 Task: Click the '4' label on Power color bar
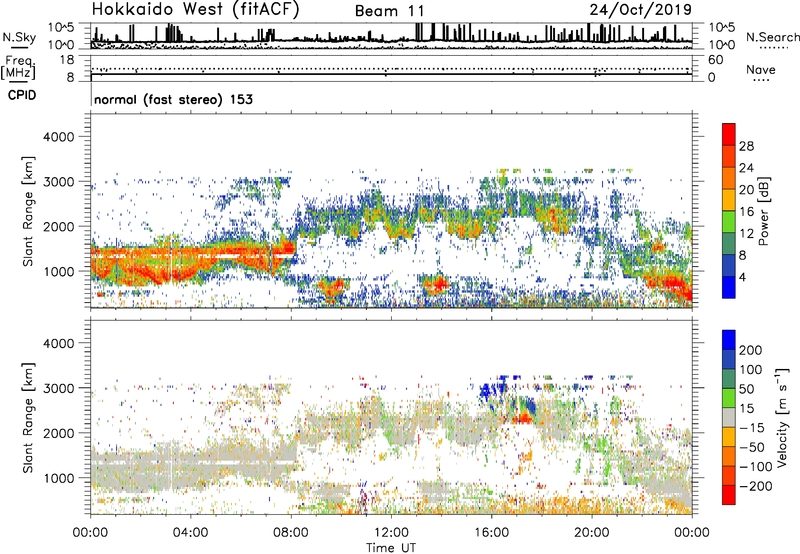pos(742,277)
